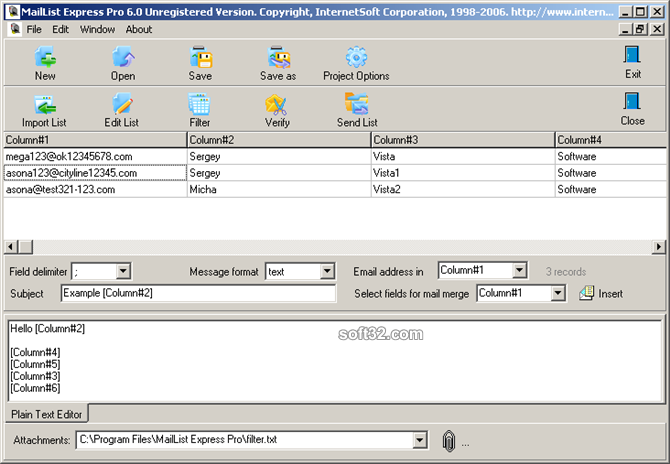Open Project Options gear icon
Viewport: 670px width, 464px height.
[x=356, y=64]
